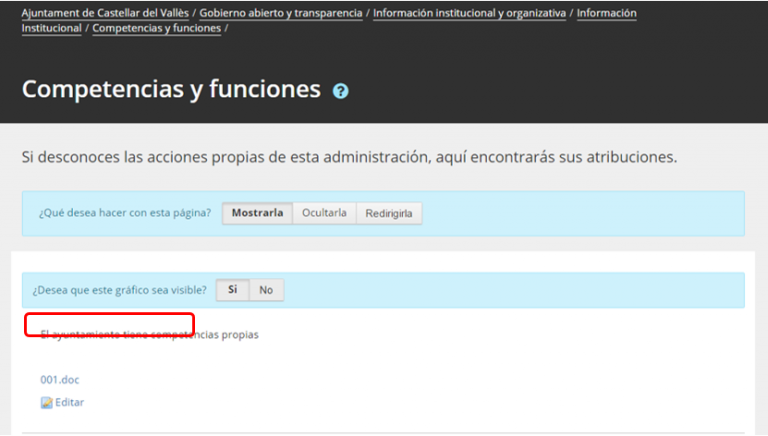Click the '¿Qué desea hacer con esta página?' label
Screen dimensions: 768x436
click(124, 213)
